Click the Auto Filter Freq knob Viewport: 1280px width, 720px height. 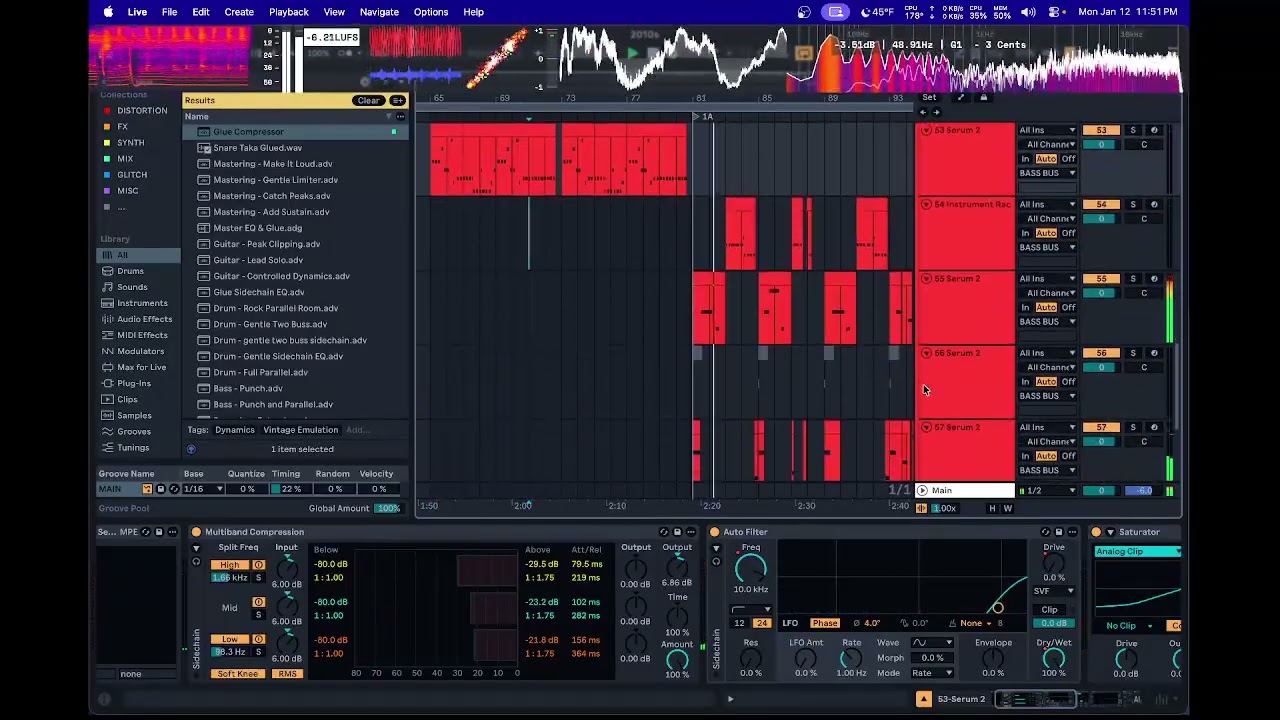750,569
